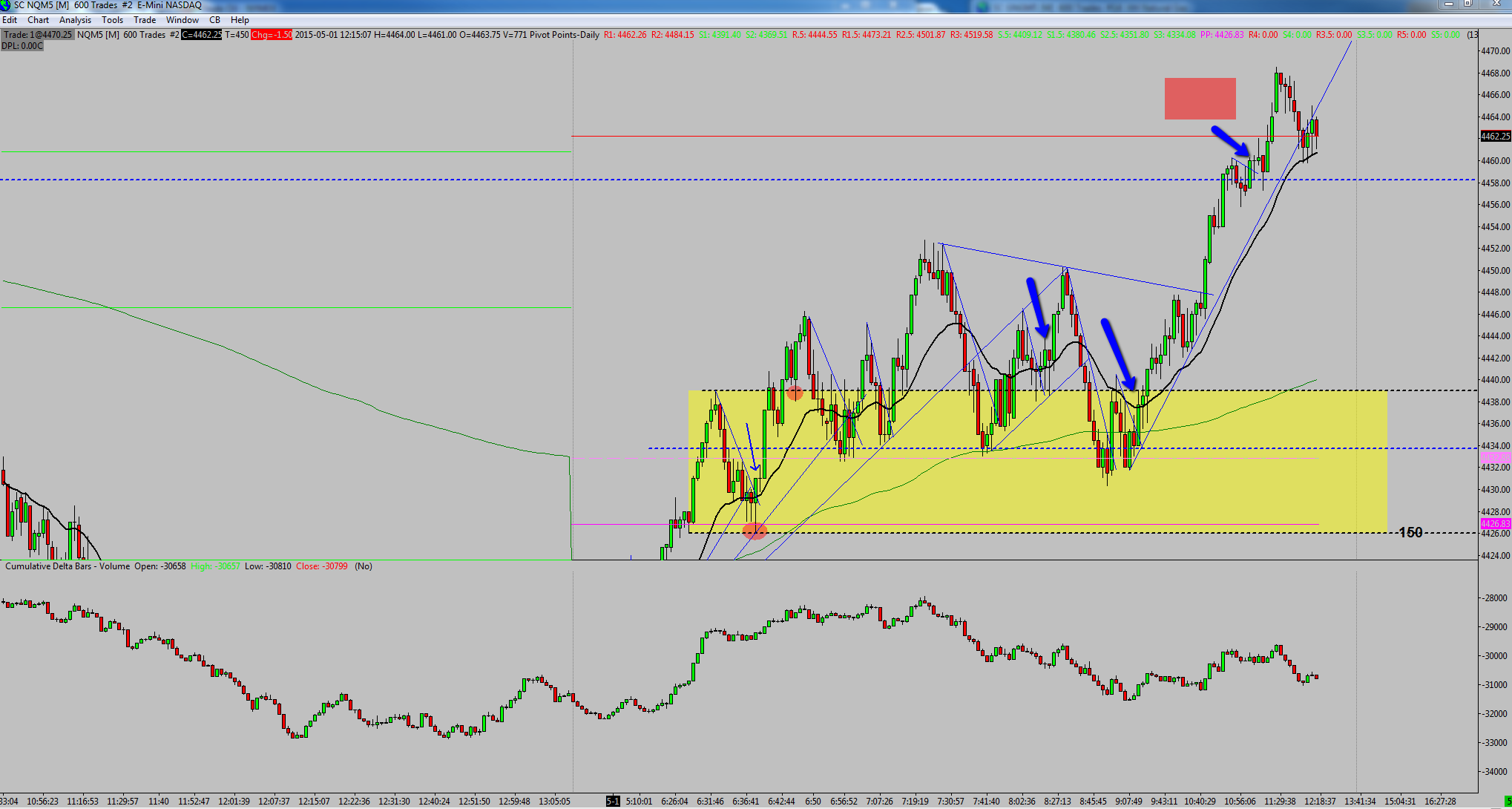1512x809 pixels.
Task: Click the -28000 delta scale label
Action: coord(1495,598)
